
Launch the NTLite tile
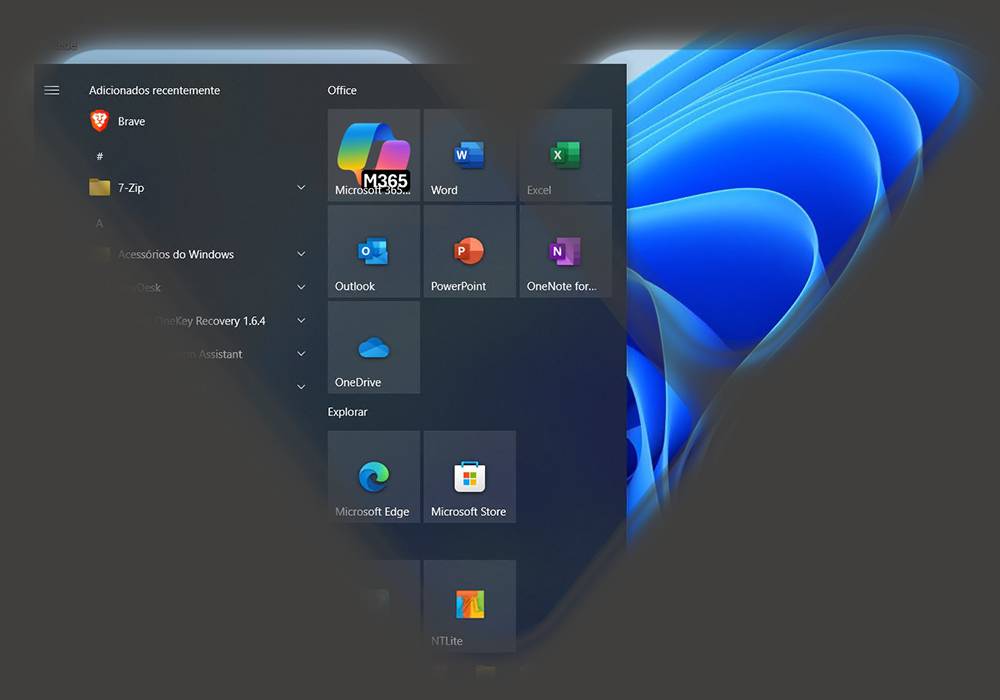point(469,606)
